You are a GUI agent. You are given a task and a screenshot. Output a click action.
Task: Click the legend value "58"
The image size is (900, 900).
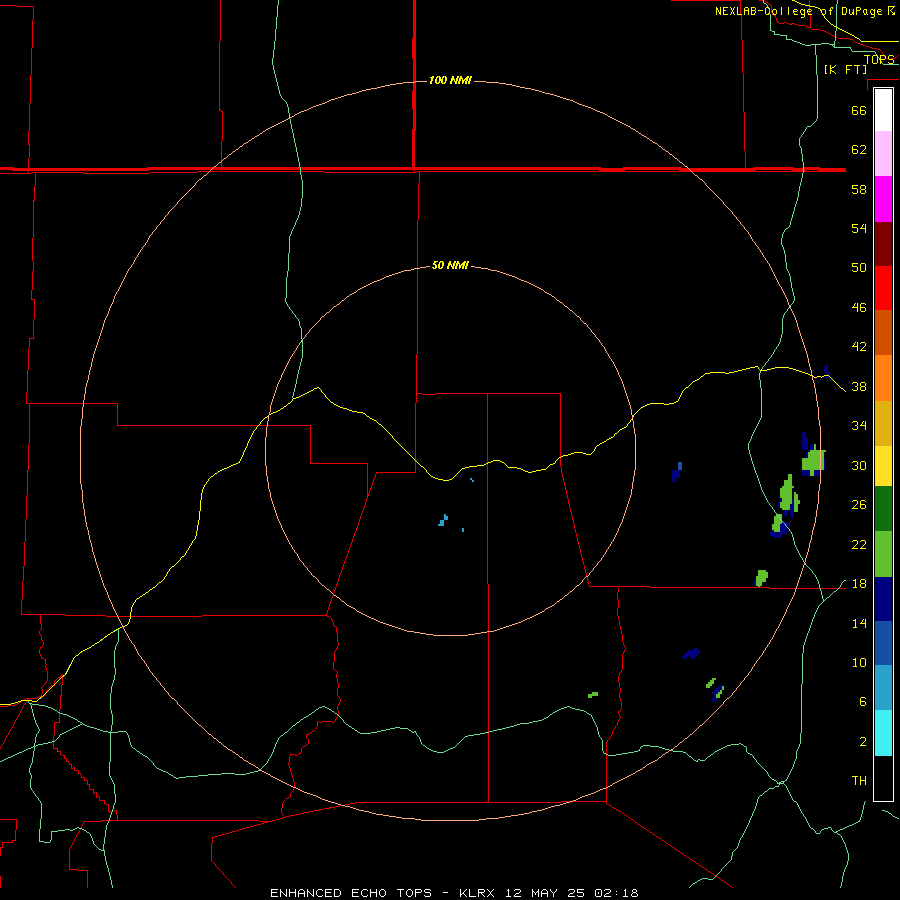859,189
